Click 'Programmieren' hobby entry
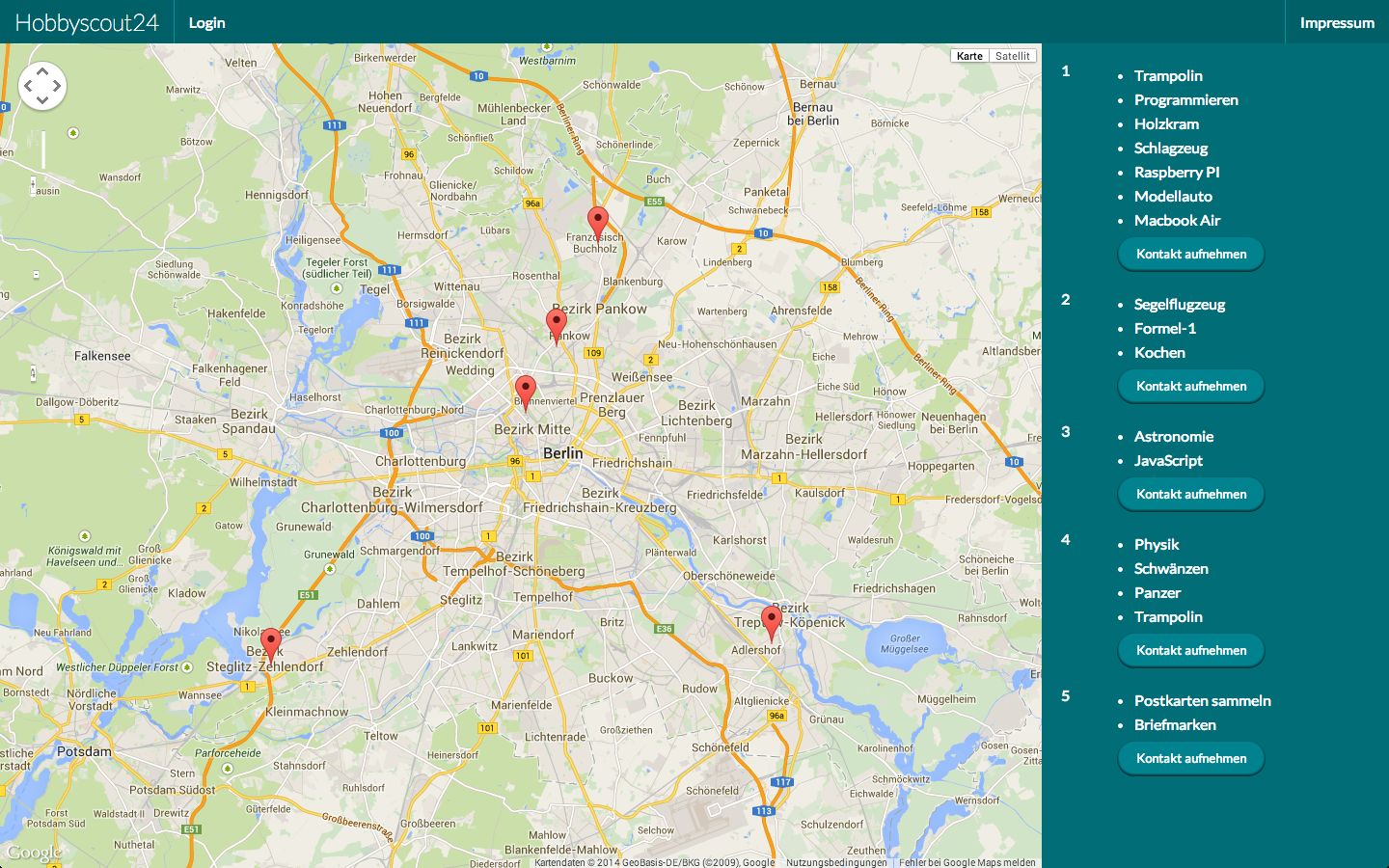This screenshot has width=1389, height=868. [x=1186, y=99]
